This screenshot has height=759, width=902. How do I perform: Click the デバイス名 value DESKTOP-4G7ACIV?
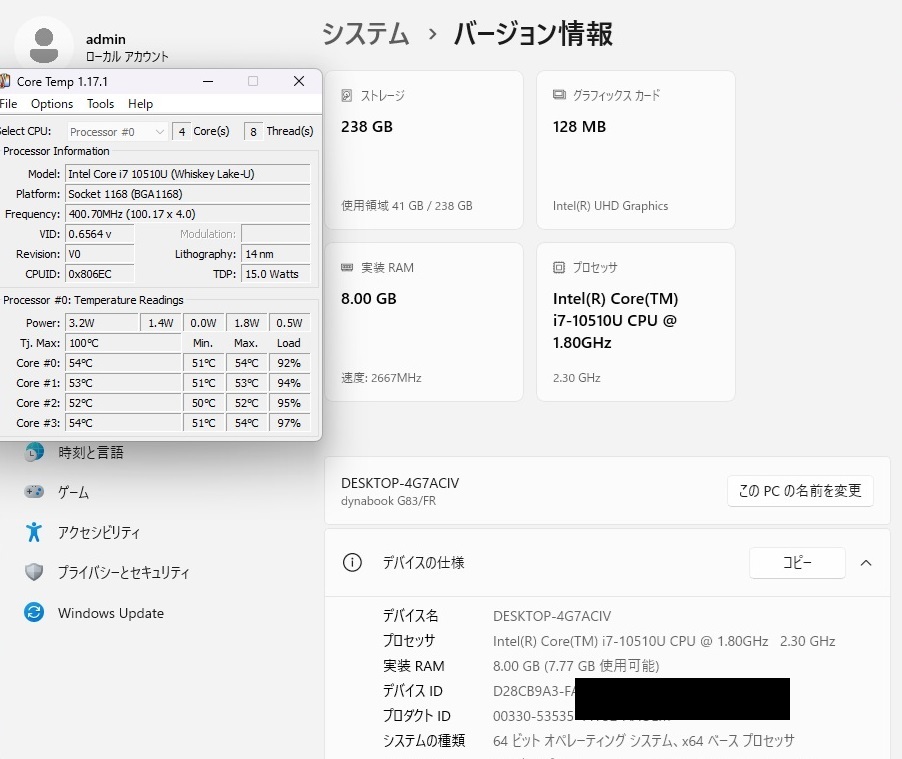click(x=552, y=616)
